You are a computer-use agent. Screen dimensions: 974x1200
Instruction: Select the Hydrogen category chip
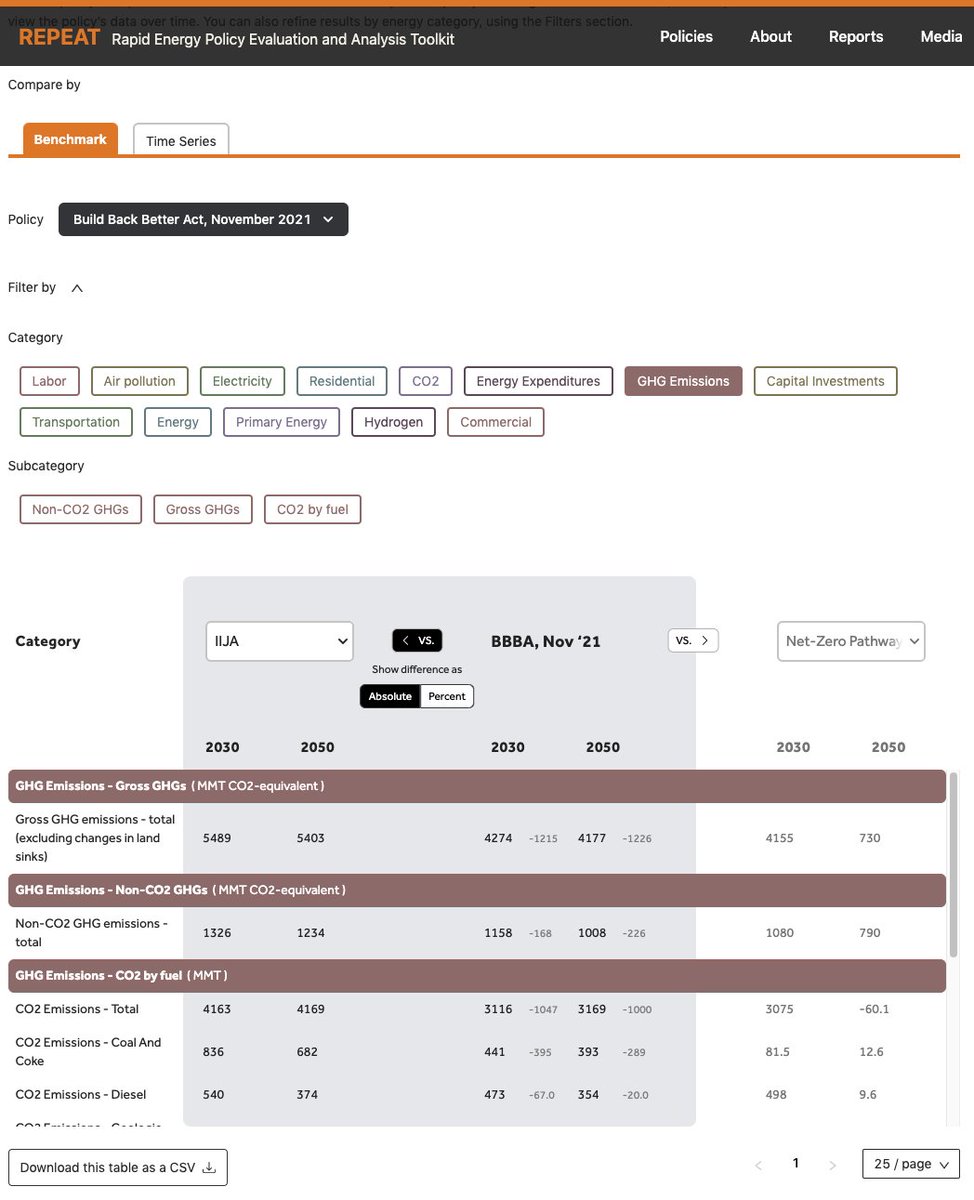pos(393,422)
